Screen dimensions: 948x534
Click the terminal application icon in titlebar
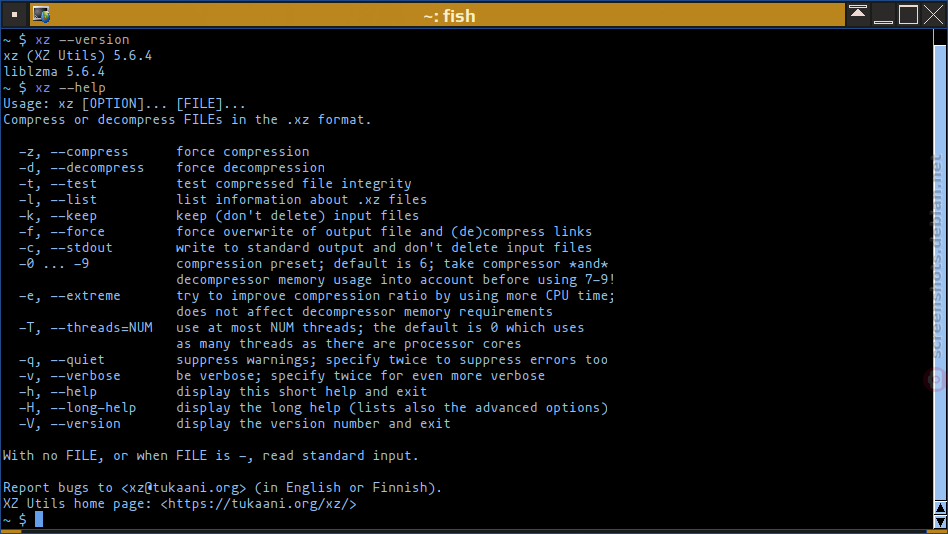tap(41, 15)
